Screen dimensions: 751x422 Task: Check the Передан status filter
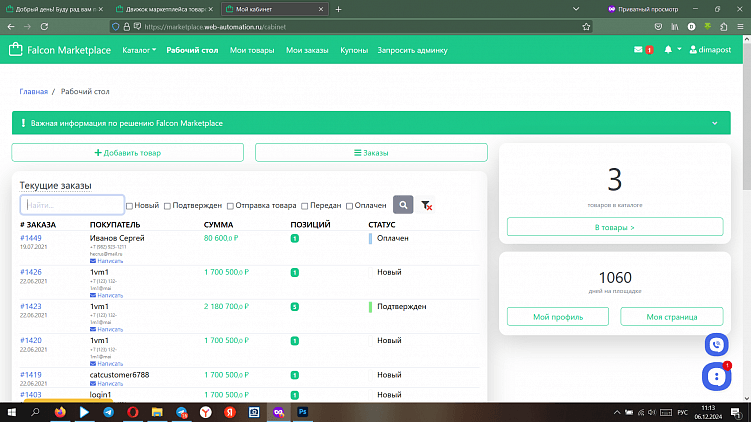(305, 206)
